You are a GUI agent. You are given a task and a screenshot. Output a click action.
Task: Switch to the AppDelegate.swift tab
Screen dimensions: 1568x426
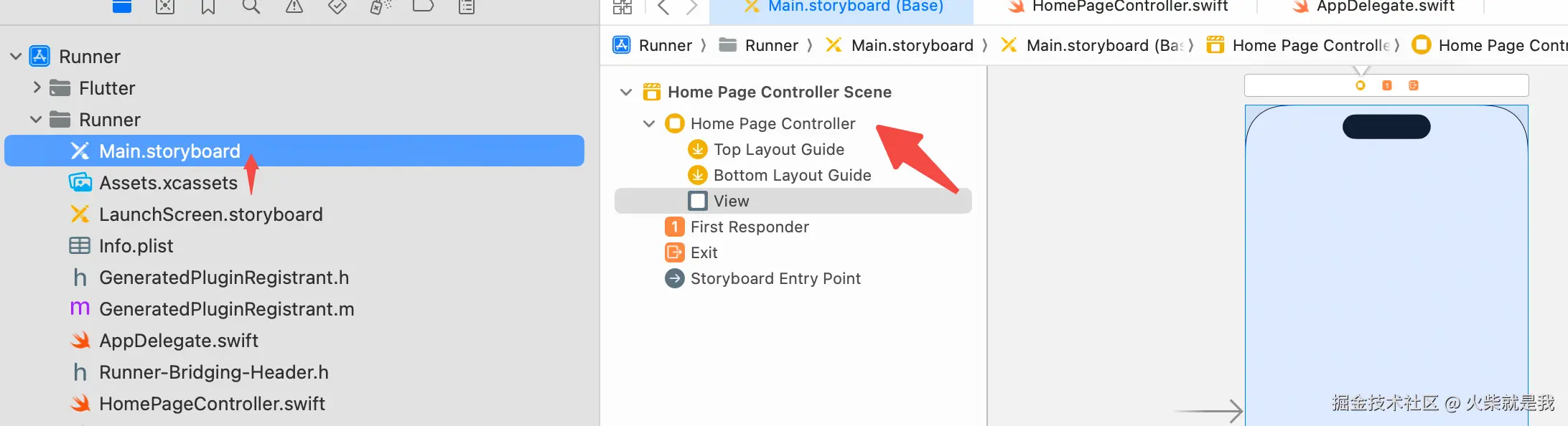[1385, 7]
